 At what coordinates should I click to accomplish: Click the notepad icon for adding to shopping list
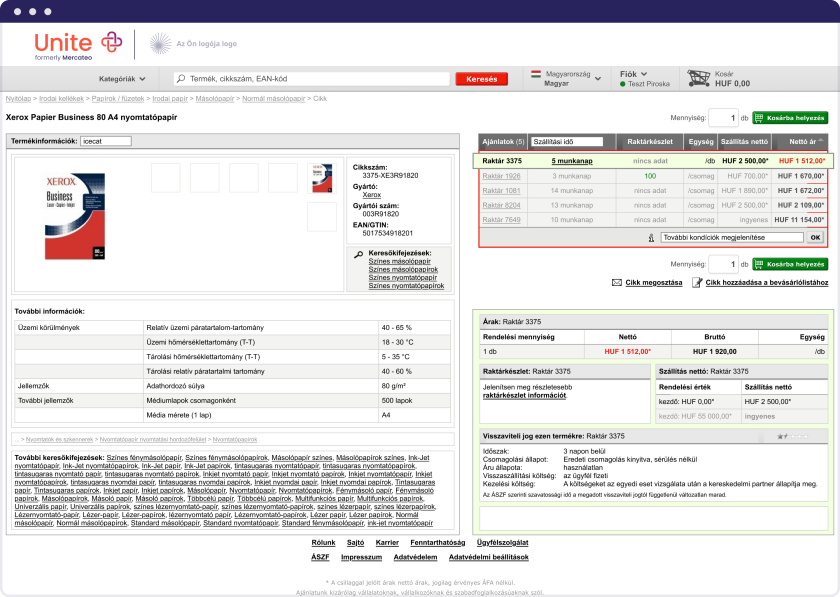click(697, 283)
